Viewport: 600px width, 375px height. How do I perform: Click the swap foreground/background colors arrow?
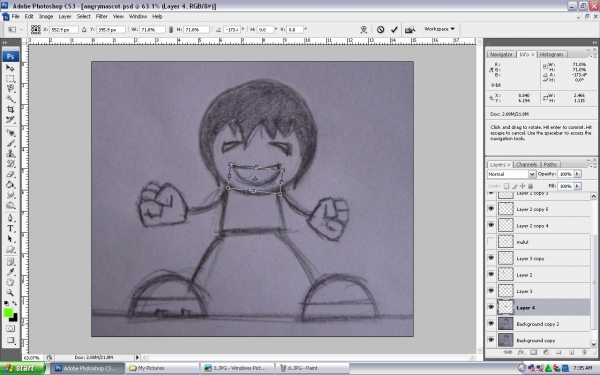[x=15, y=303]
